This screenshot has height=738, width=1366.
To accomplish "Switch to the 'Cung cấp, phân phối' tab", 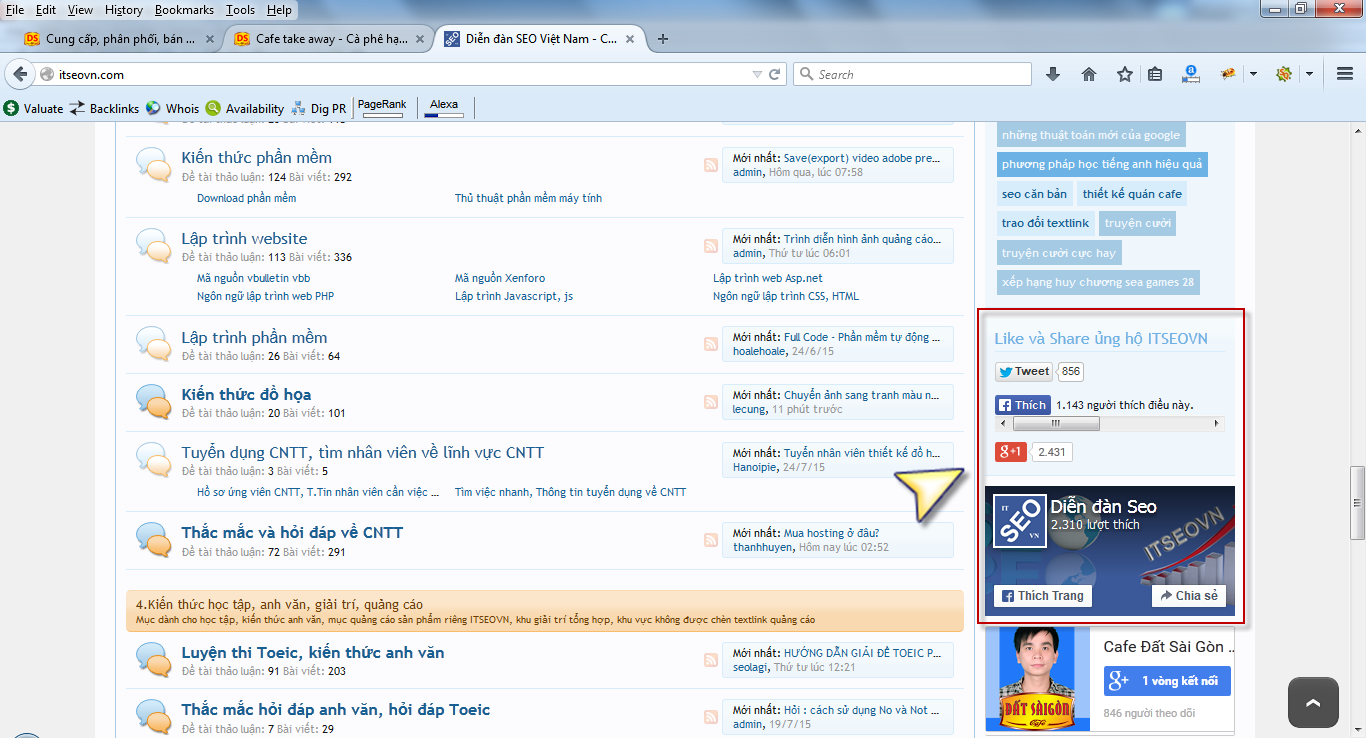I will [x=110, y=39].
